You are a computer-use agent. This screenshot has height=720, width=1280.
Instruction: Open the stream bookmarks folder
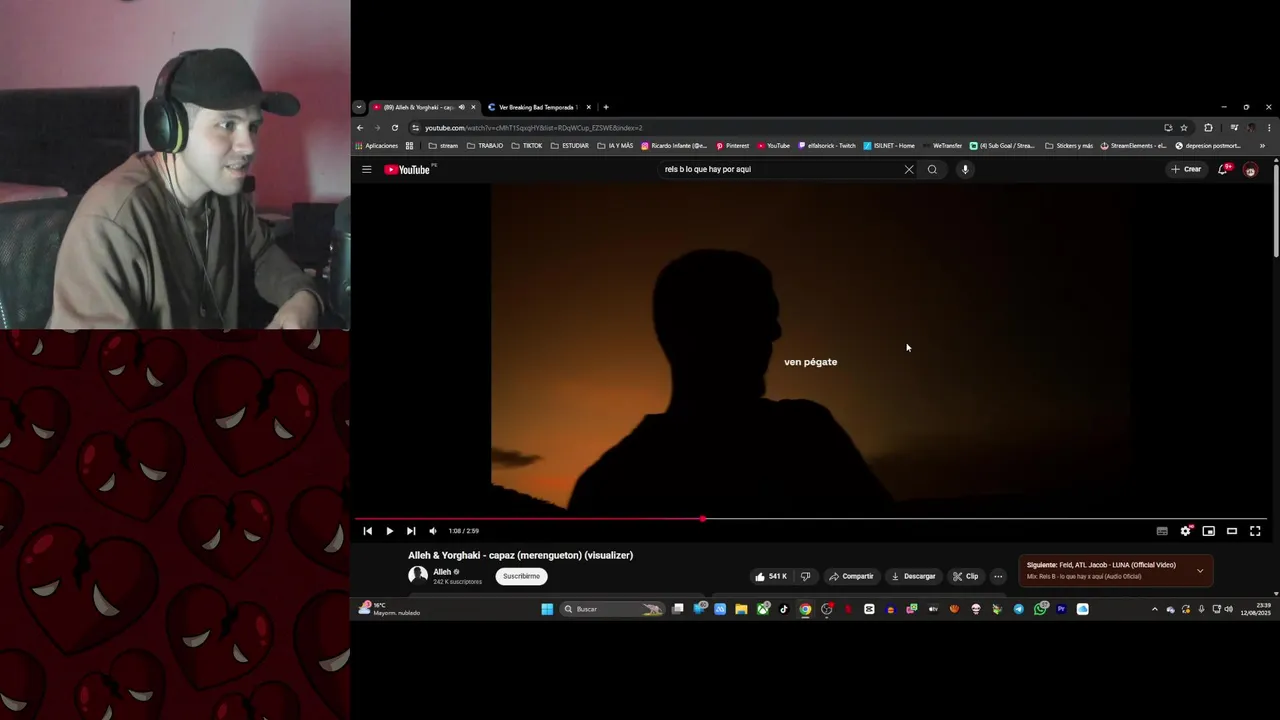pyautogui.click(x=443, y=146)
